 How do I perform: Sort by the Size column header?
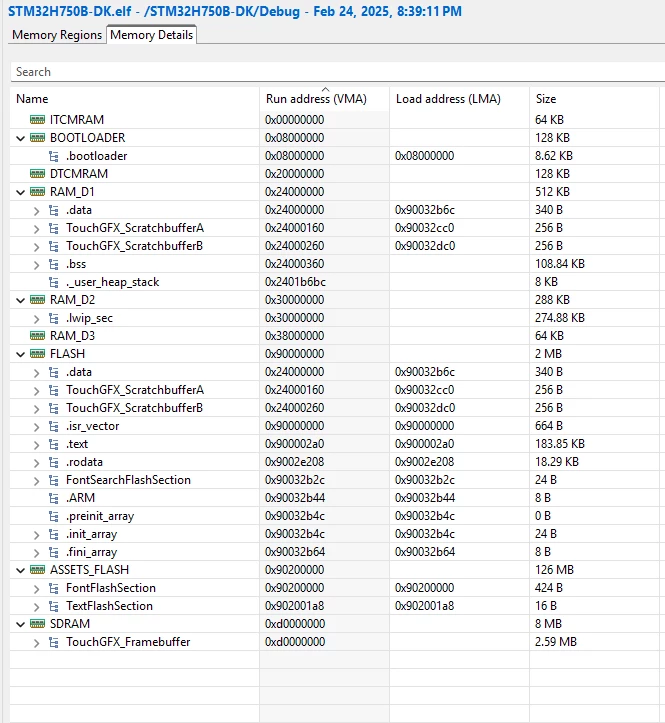pos(546,99)
